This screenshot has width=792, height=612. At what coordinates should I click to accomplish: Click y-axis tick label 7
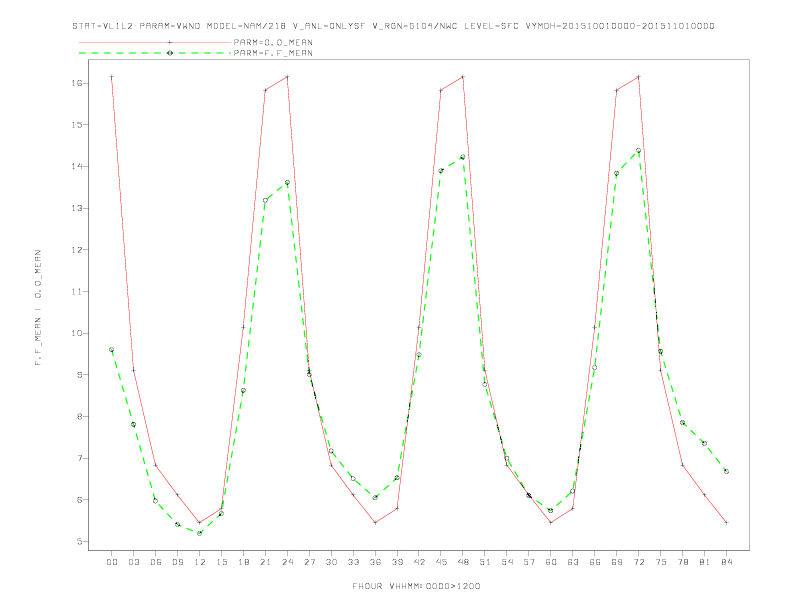tap(80, 458)
